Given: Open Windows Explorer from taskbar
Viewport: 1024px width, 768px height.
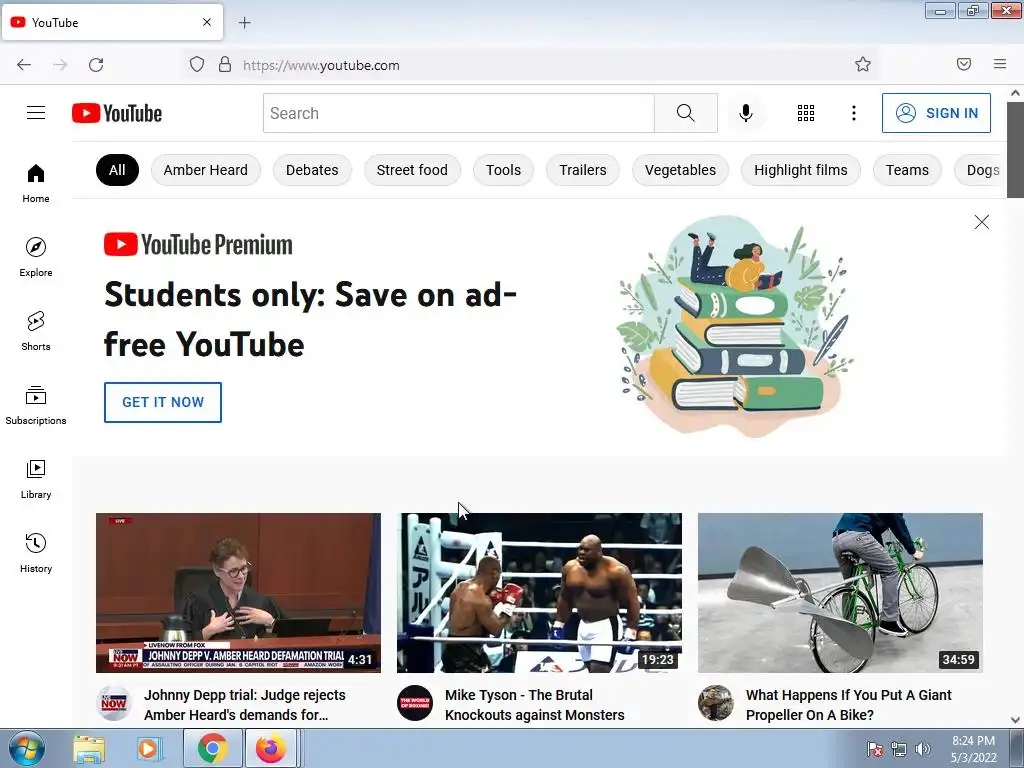Looking at the screenshot, I should point(89,748).
